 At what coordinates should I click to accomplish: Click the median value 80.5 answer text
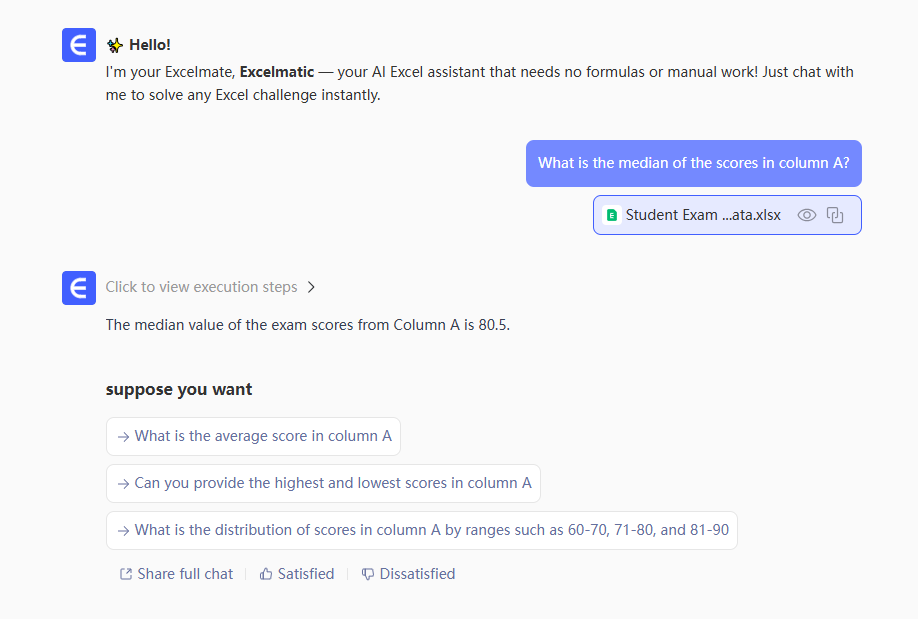click(x=308, y=325)
